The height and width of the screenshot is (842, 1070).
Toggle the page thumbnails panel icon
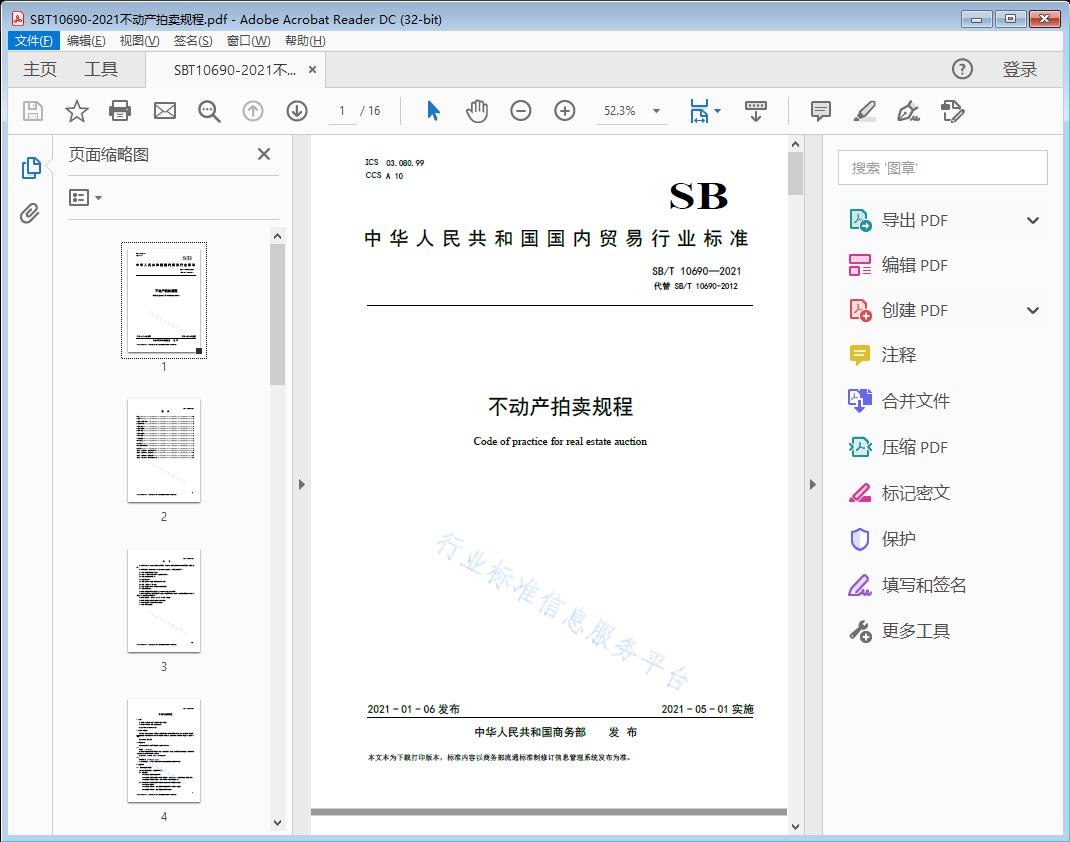[31, 168]
